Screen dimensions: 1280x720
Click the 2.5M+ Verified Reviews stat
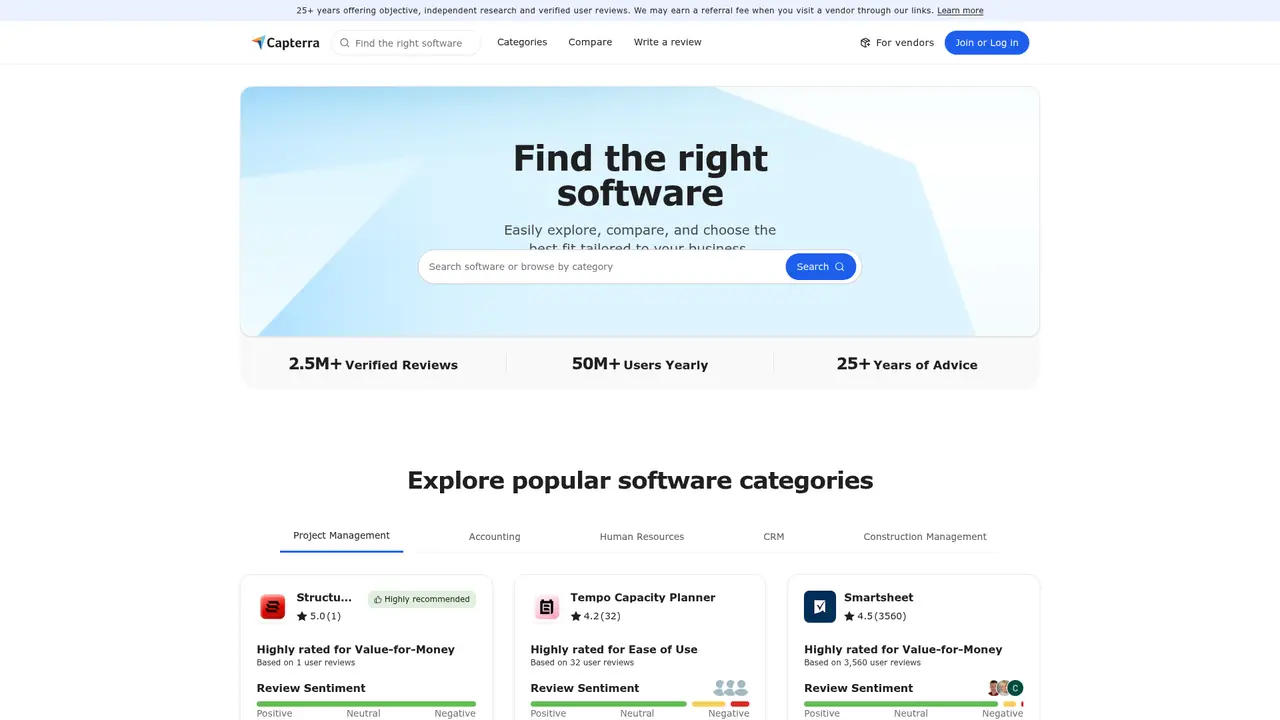click(373, 364)
